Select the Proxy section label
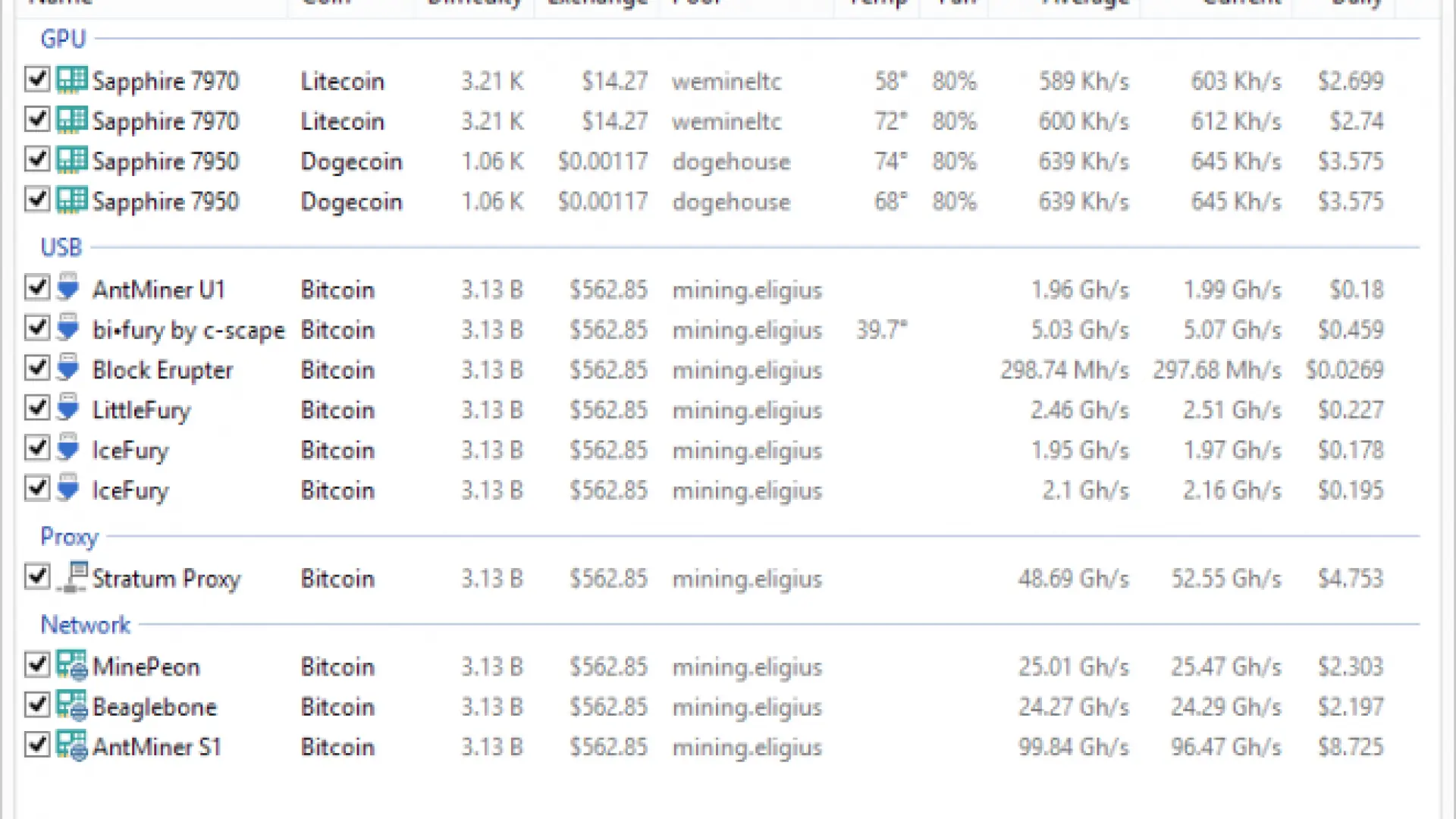Viewport: 1456px width, 819px height. 69,537
